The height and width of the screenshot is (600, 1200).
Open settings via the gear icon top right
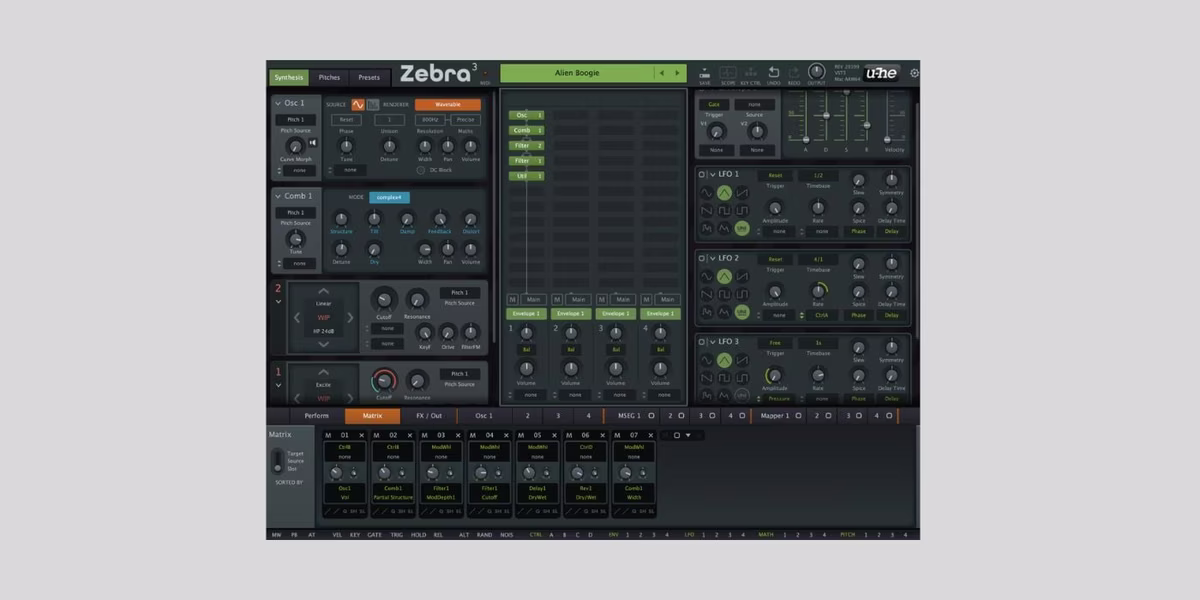pos(914,72)
